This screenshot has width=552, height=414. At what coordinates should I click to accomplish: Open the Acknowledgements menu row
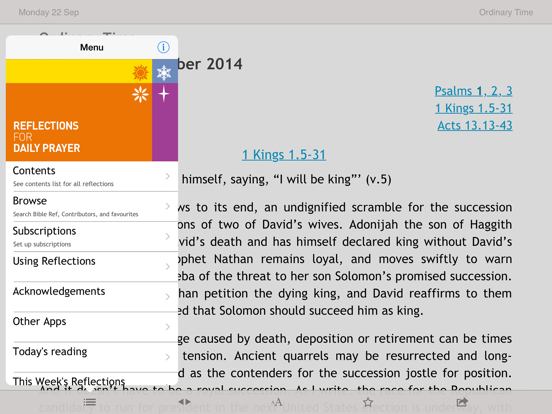(92, 297)
